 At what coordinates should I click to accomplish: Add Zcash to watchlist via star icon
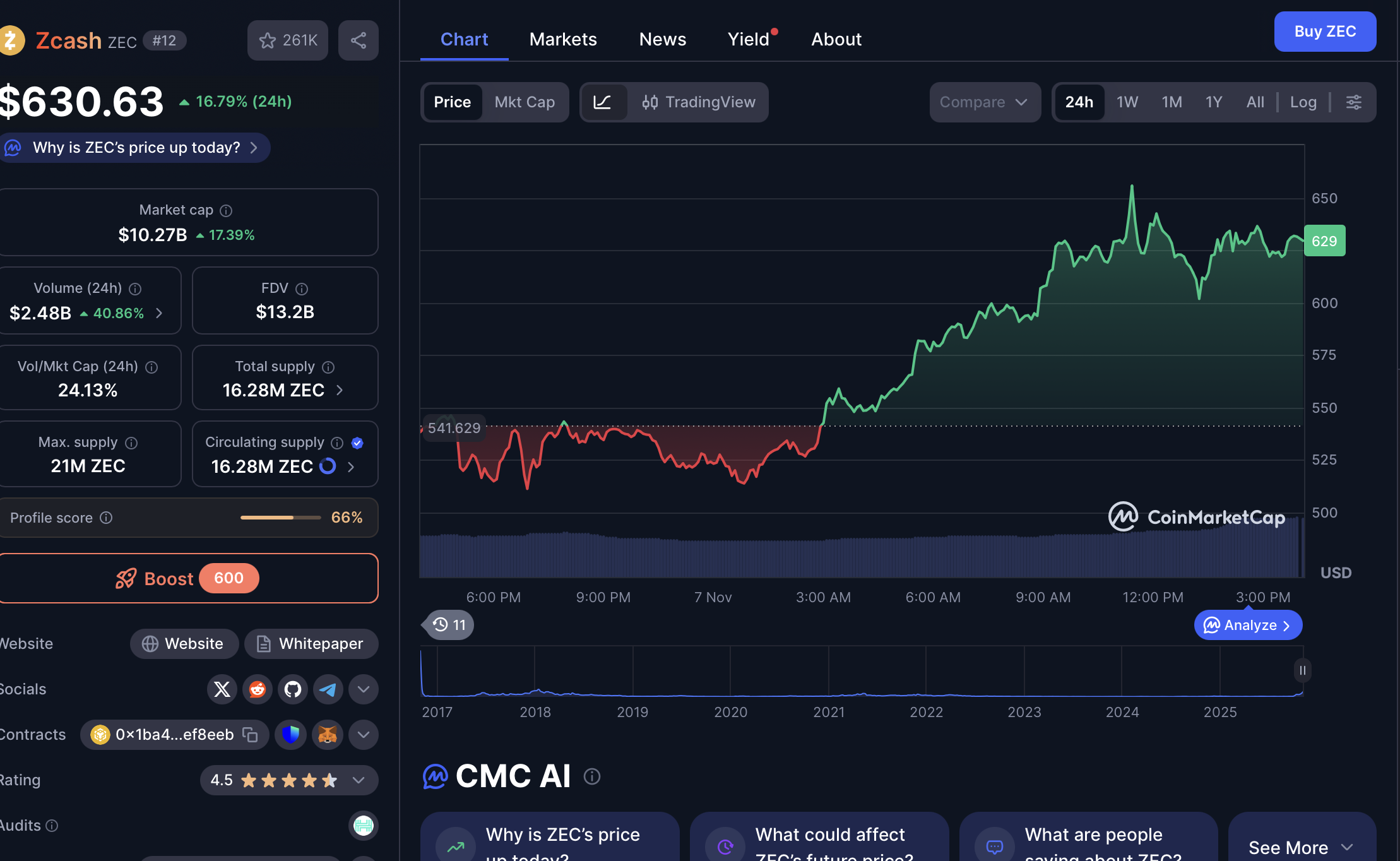[x=267, y=40]
